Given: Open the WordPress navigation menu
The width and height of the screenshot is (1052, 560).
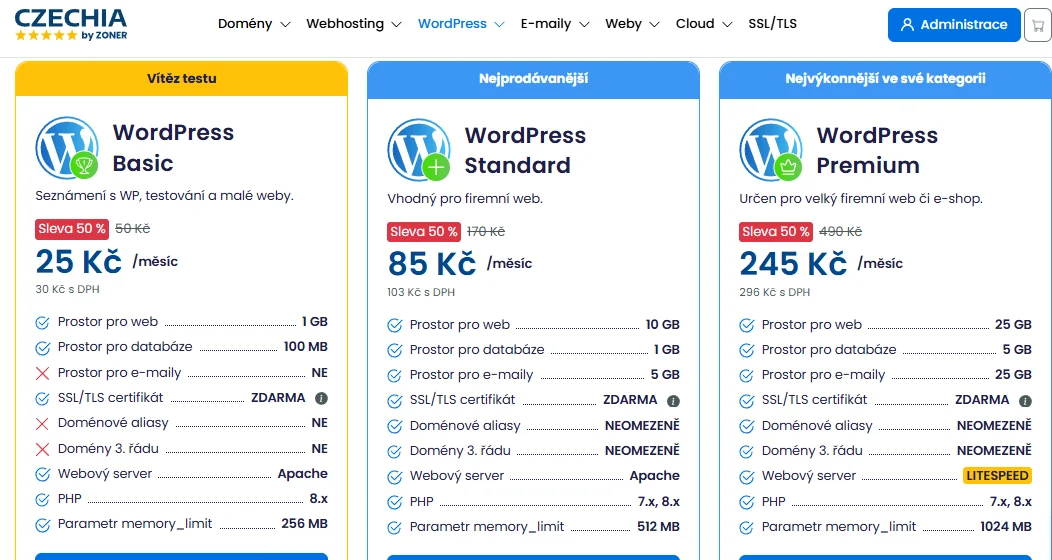Looking at the screenshot, I should 461,24.
